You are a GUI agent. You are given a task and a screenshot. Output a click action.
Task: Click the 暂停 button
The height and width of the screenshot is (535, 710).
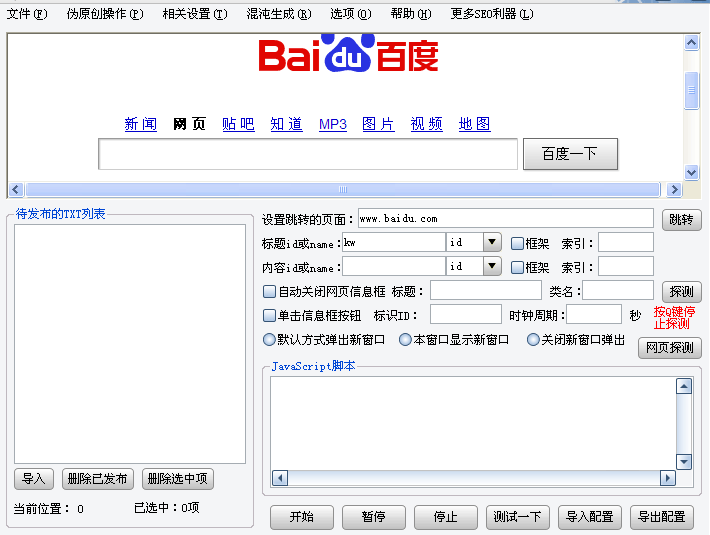(x=374, y=517)
